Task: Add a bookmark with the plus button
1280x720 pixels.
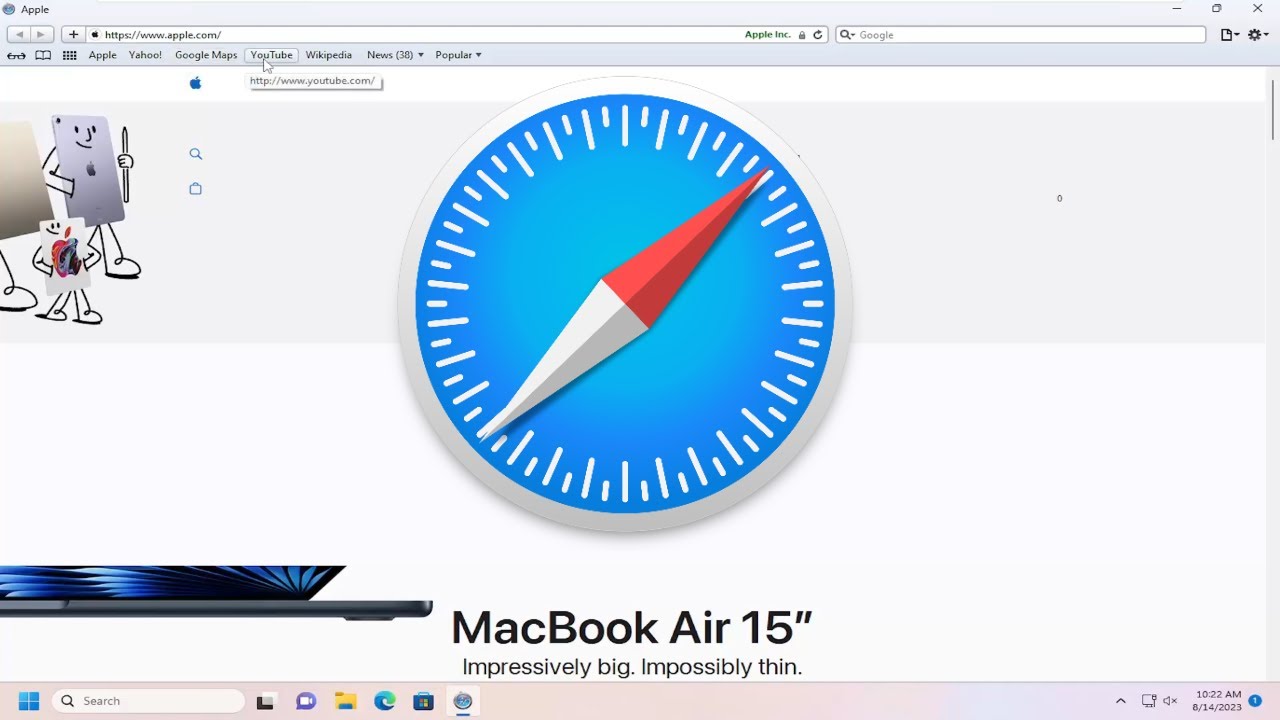Action: point(73,34)
